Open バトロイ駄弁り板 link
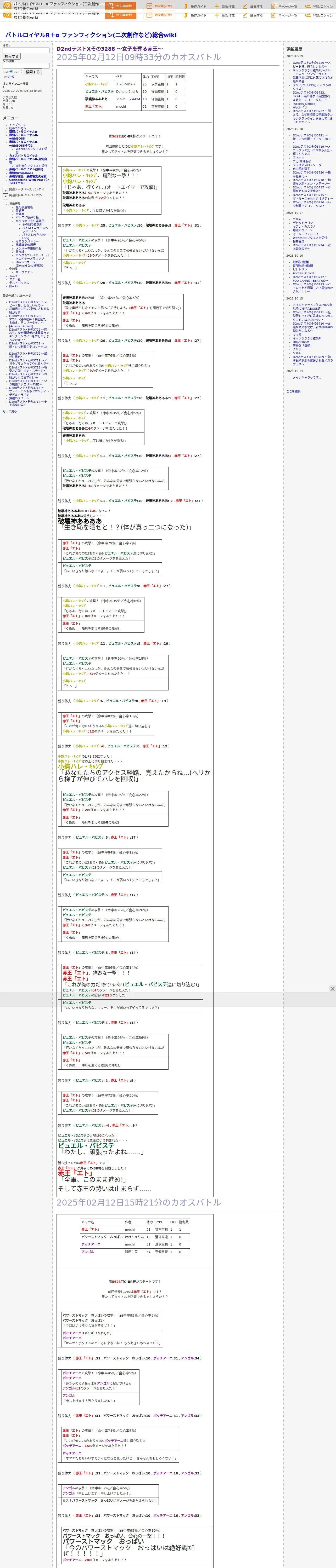 27,217
